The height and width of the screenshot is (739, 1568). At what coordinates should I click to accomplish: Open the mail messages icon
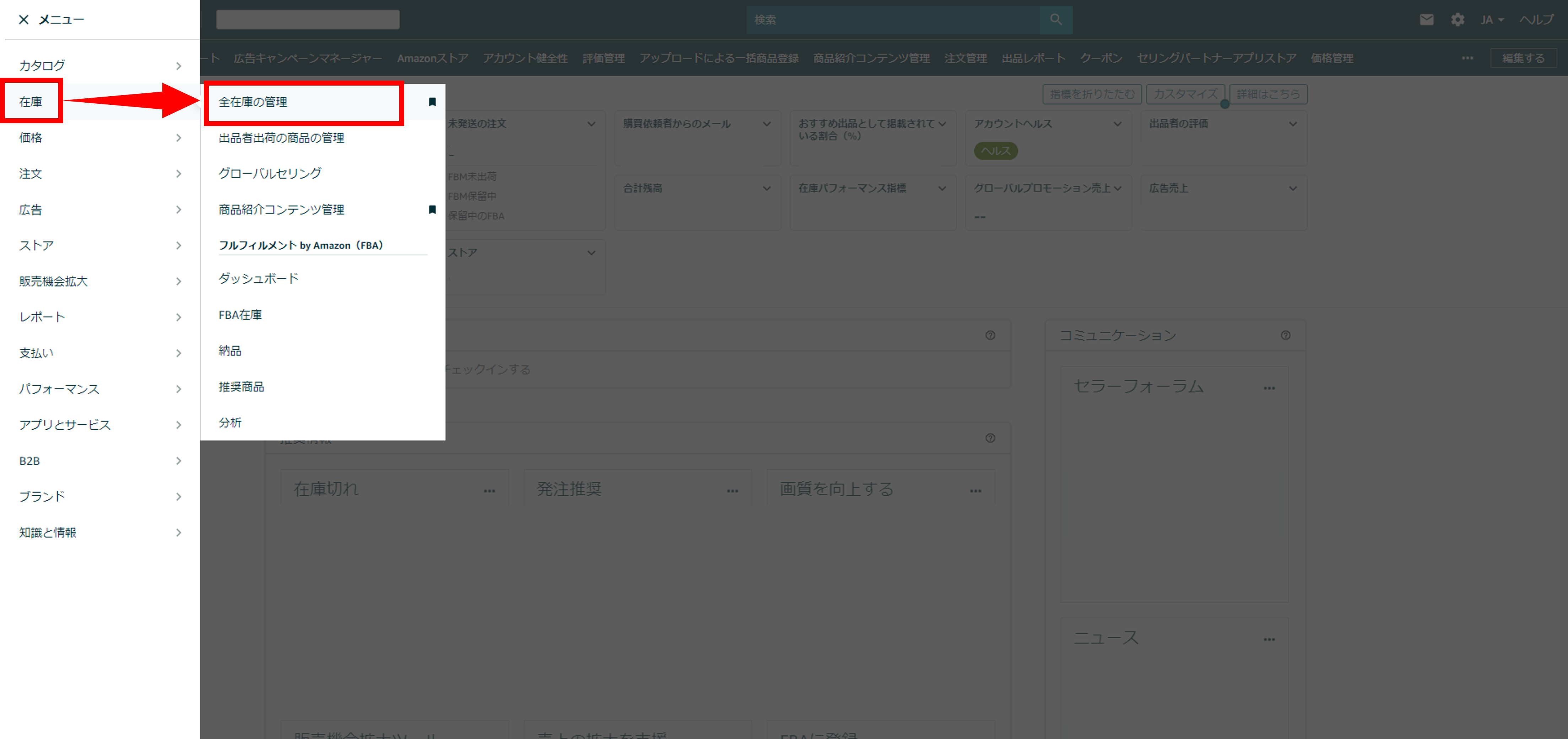1427,20
